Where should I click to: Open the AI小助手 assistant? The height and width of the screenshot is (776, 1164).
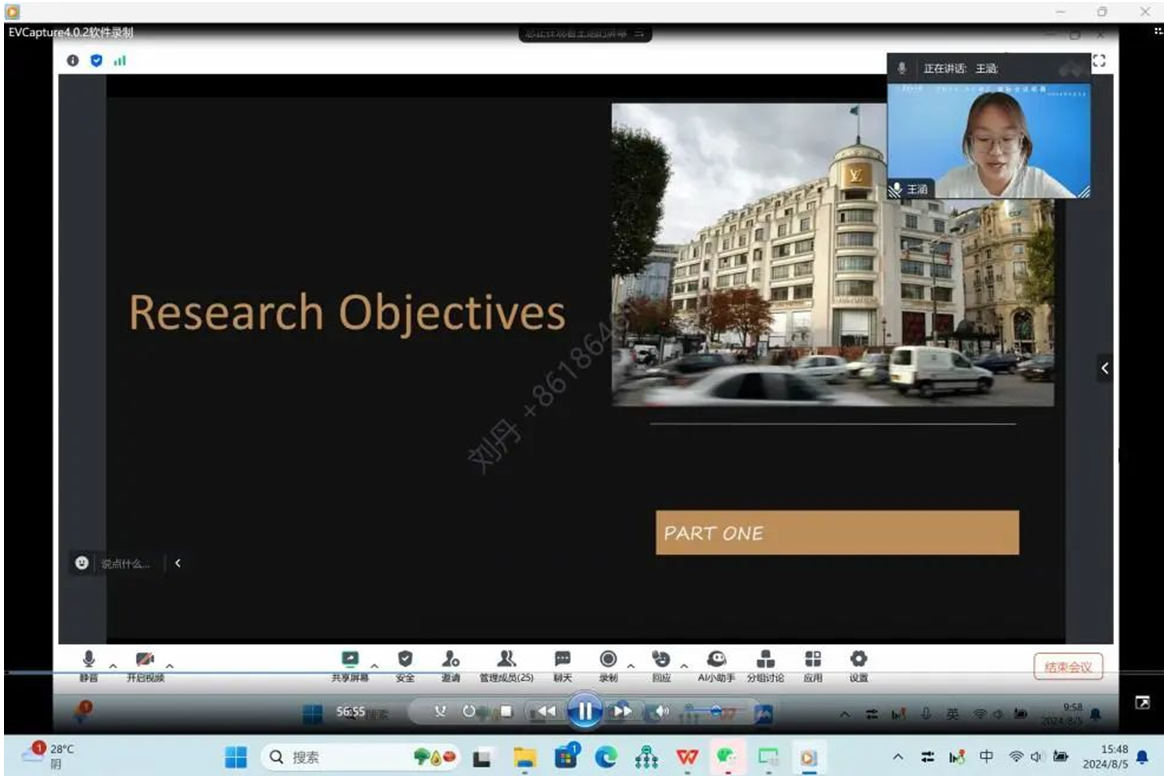click(x=716, y=660)
